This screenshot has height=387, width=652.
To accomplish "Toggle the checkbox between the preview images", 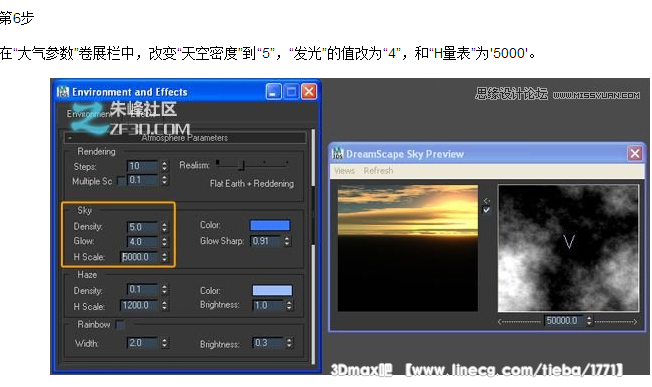I will (487, 210).
